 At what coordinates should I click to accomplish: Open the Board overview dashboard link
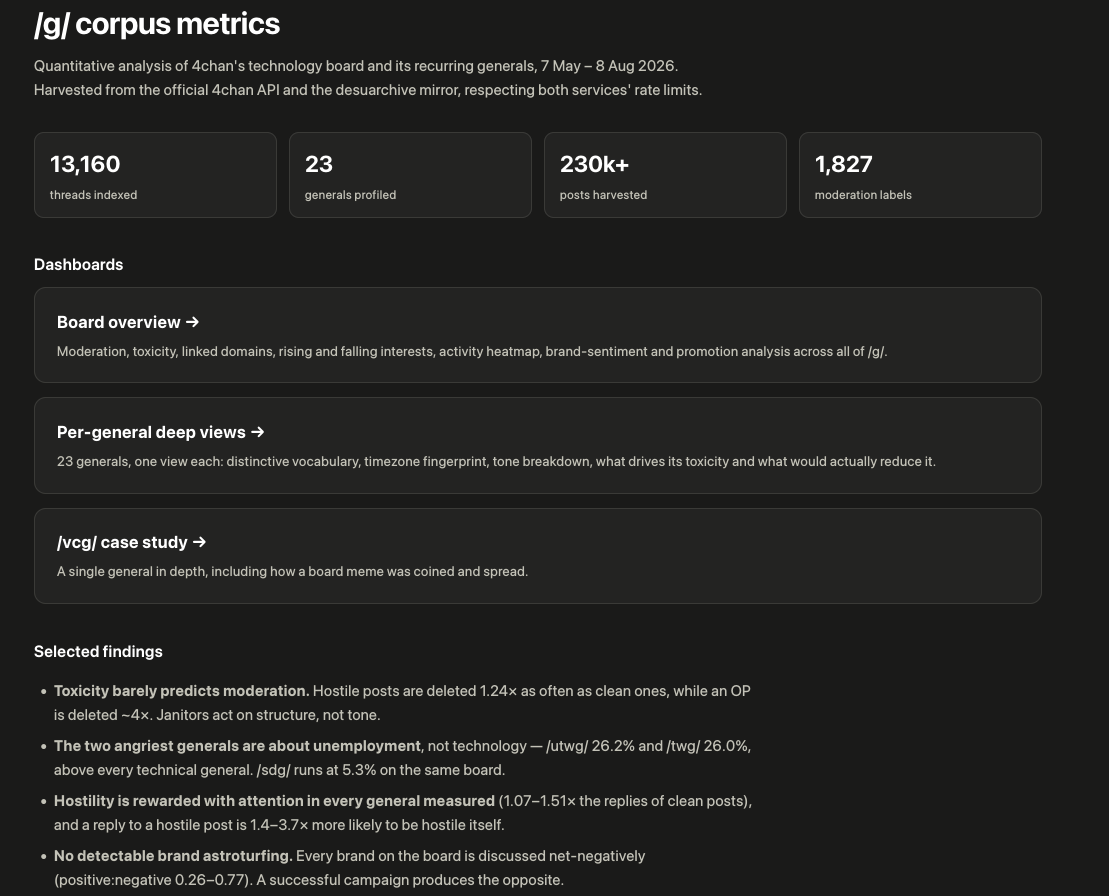(538, 335)
